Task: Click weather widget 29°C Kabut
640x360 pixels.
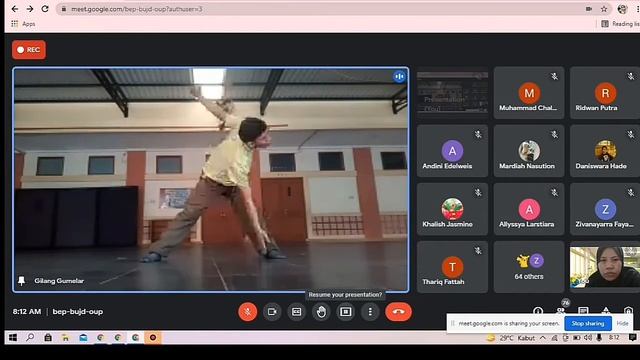Action: (511, 338)
